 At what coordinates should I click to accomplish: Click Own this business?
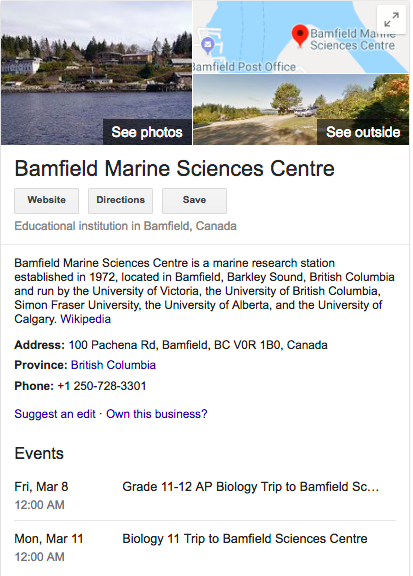157,414
